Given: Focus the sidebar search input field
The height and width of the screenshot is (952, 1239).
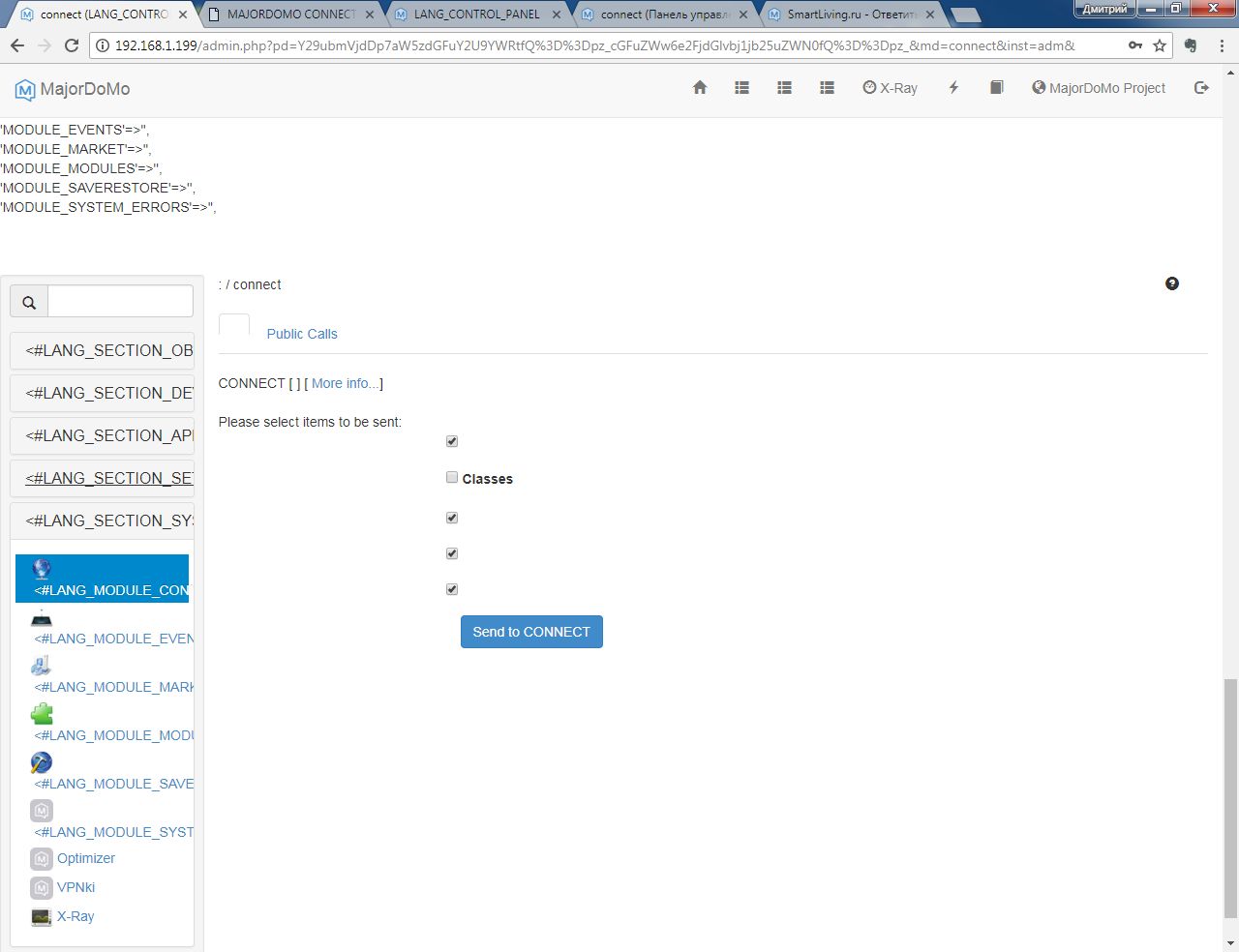Looking at the screenshot, I should click(120, 302).
